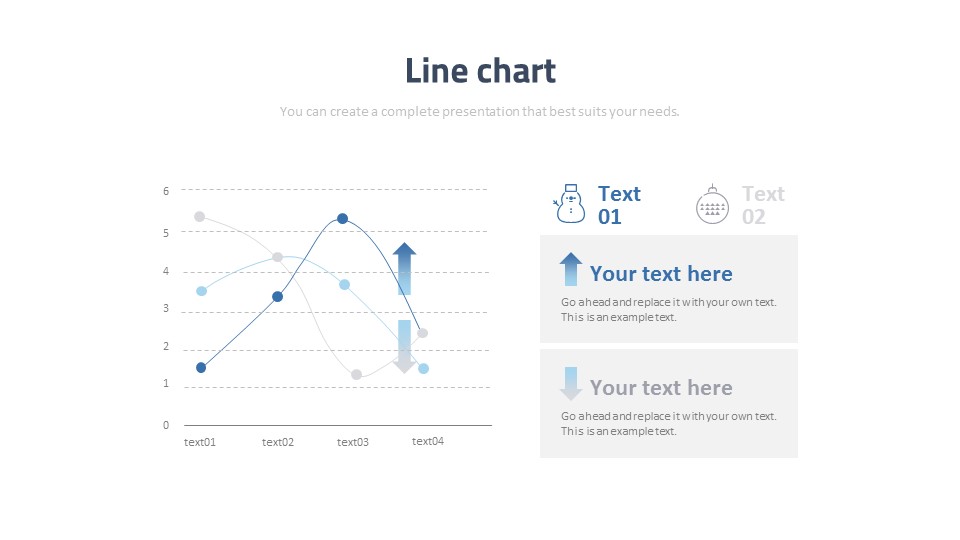The width and height of the screenshot is (960, 540).
Task: Click the blue "Your text here" heading
Action: point(661,274)
